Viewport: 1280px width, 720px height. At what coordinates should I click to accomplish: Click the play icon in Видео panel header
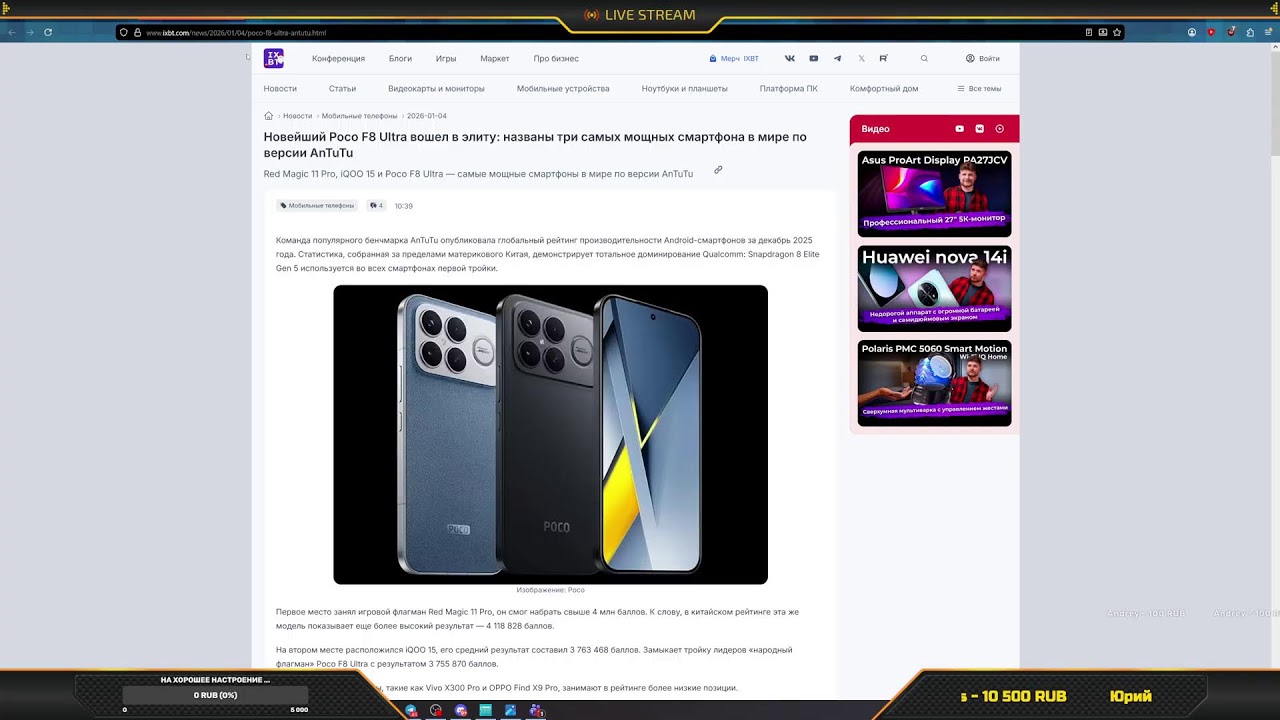(1000, 129)
